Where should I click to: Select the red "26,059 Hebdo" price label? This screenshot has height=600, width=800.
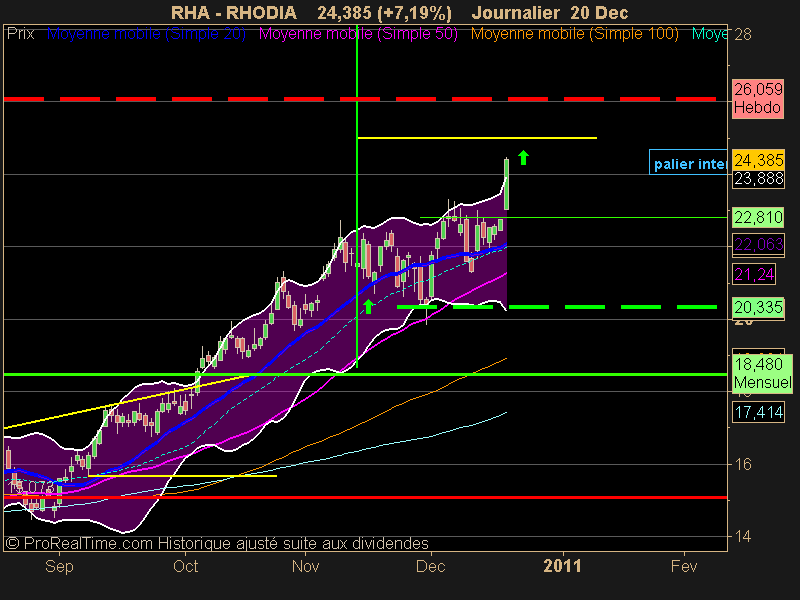pyautogui.click(x=758, y=99)
